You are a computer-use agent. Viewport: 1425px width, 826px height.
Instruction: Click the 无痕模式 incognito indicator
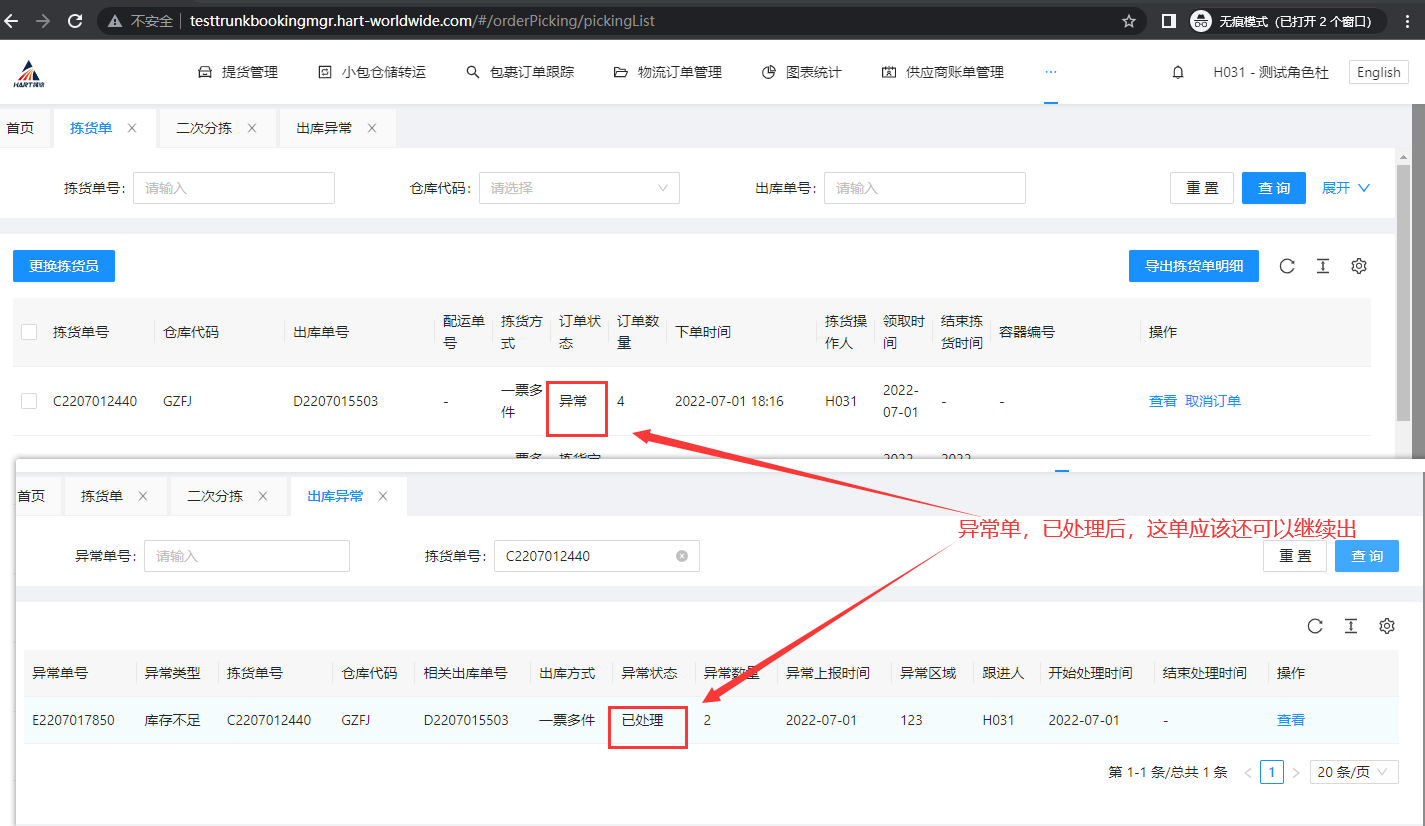pyautogui.click(x=1288, y=20)
